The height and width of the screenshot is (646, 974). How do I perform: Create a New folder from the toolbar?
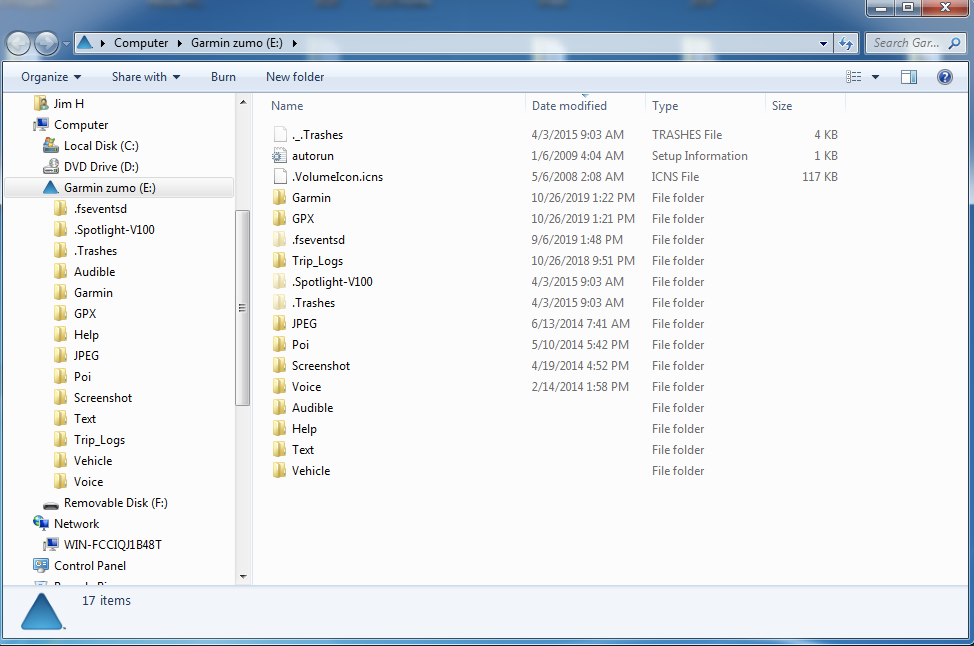tap(295, 77)
